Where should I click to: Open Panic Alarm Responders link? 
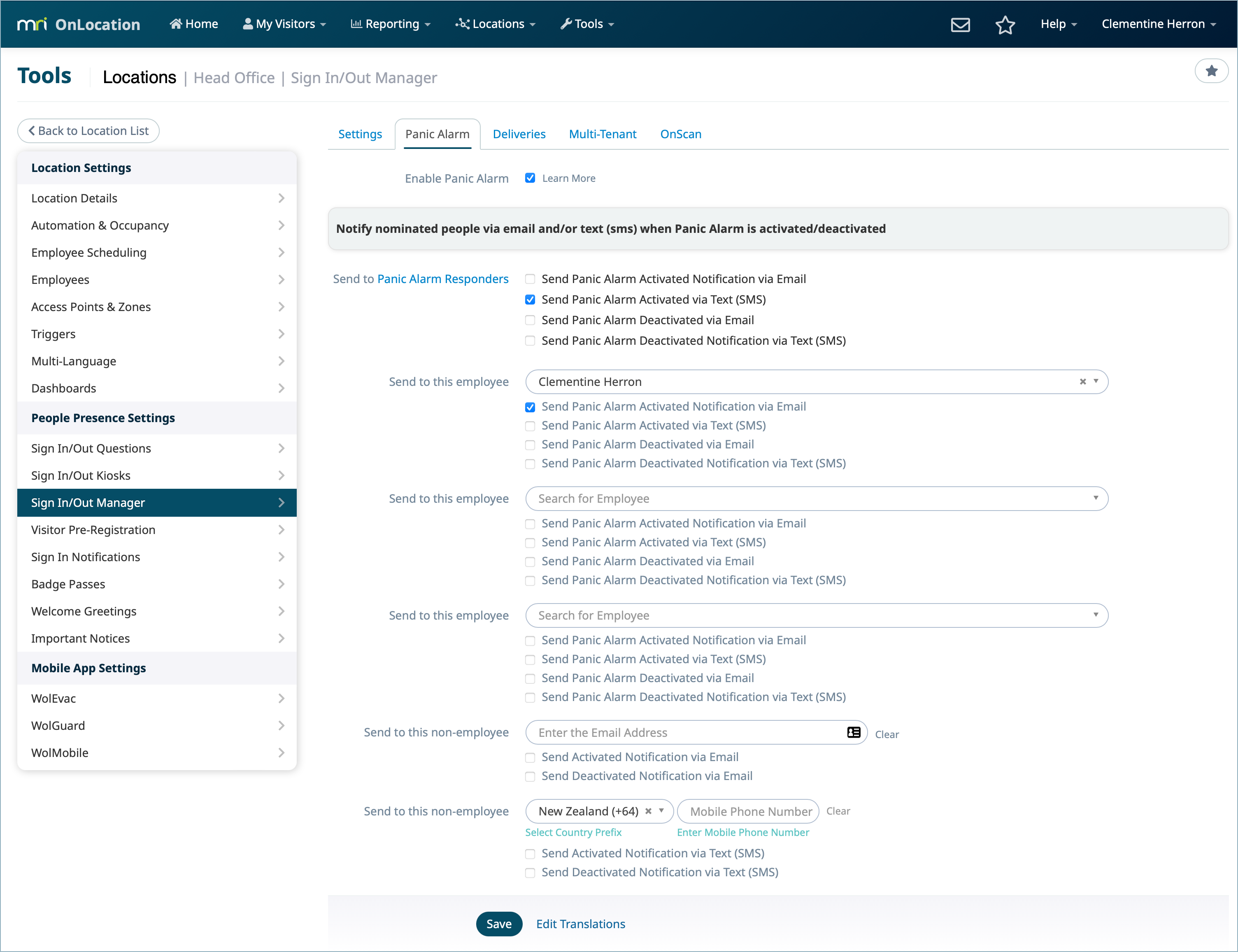pos(443,279)
